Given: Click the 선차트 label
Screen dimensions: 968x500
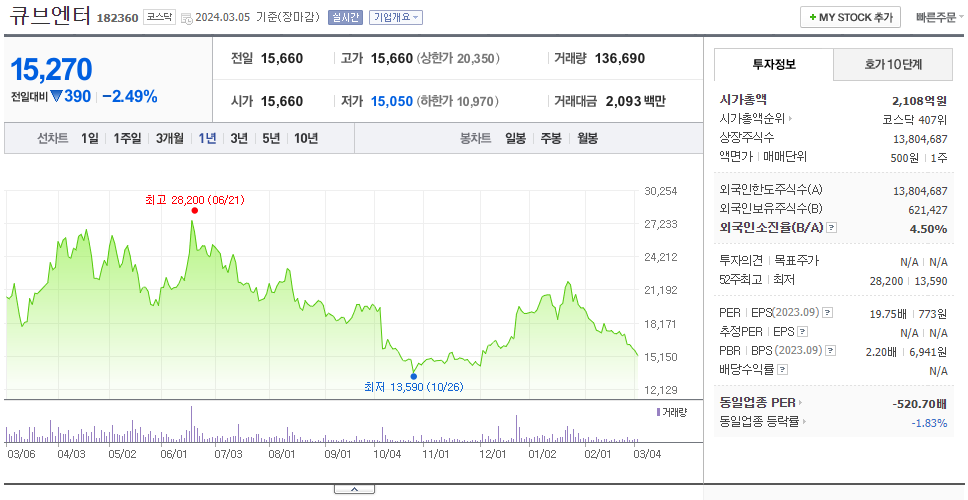Looking at the screenshot, I should [52, 138].
